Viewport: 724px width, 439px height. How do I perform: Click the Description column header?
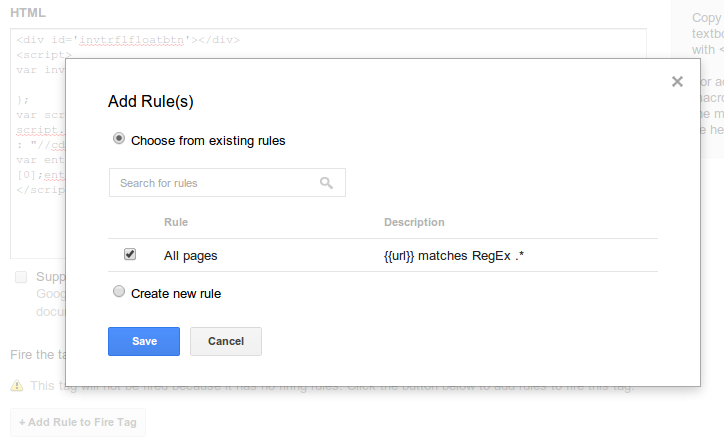[x=414, y=222]
